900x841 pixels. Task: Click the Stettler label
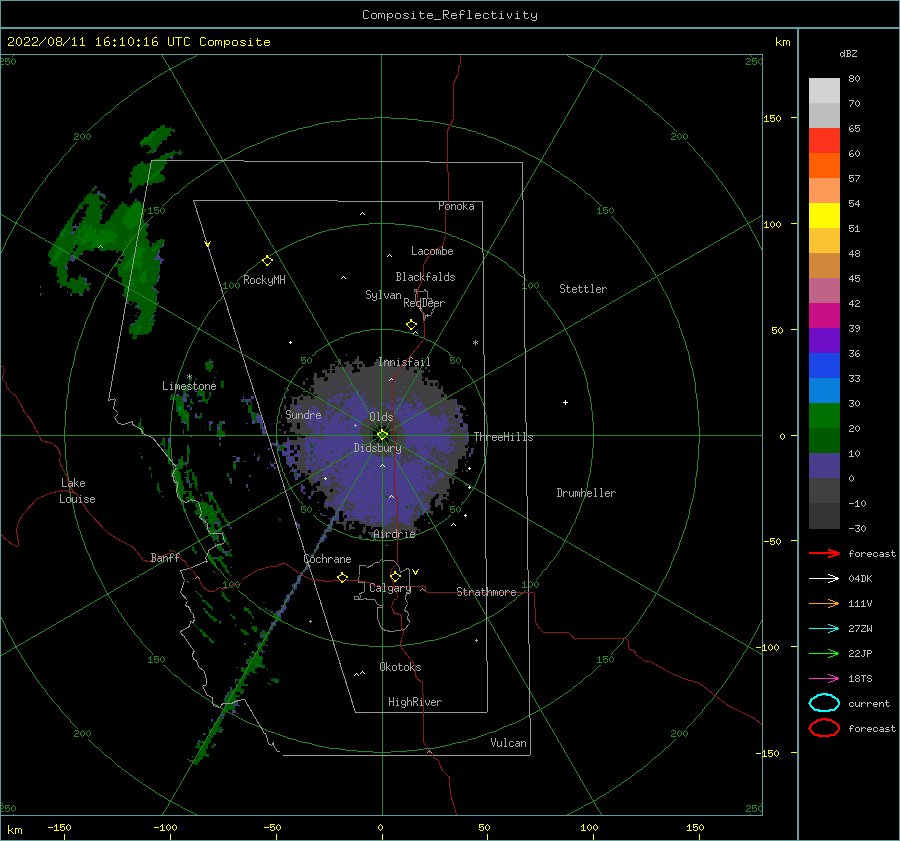[583, 289]
